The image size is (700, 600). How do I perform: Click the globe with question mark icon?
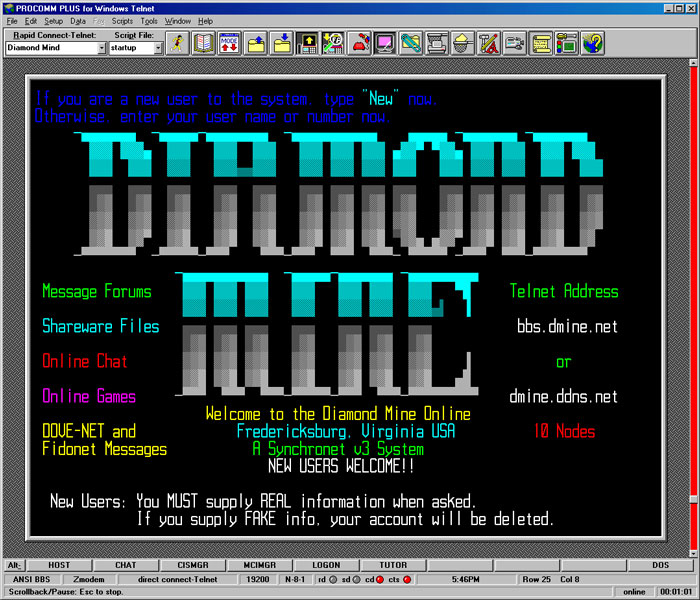pyautogui.click(x=593, y=43)
